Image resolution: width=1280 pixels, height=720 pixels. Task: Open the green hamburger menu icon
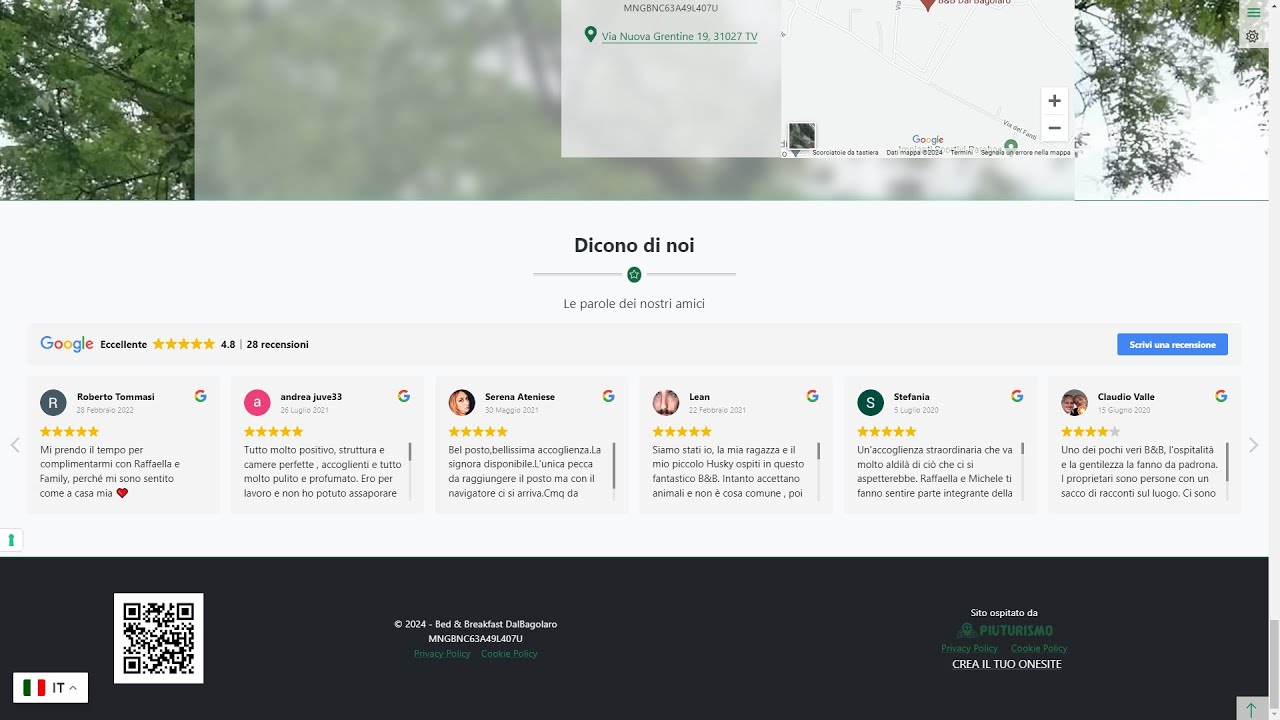click(x=1253, y=12)
